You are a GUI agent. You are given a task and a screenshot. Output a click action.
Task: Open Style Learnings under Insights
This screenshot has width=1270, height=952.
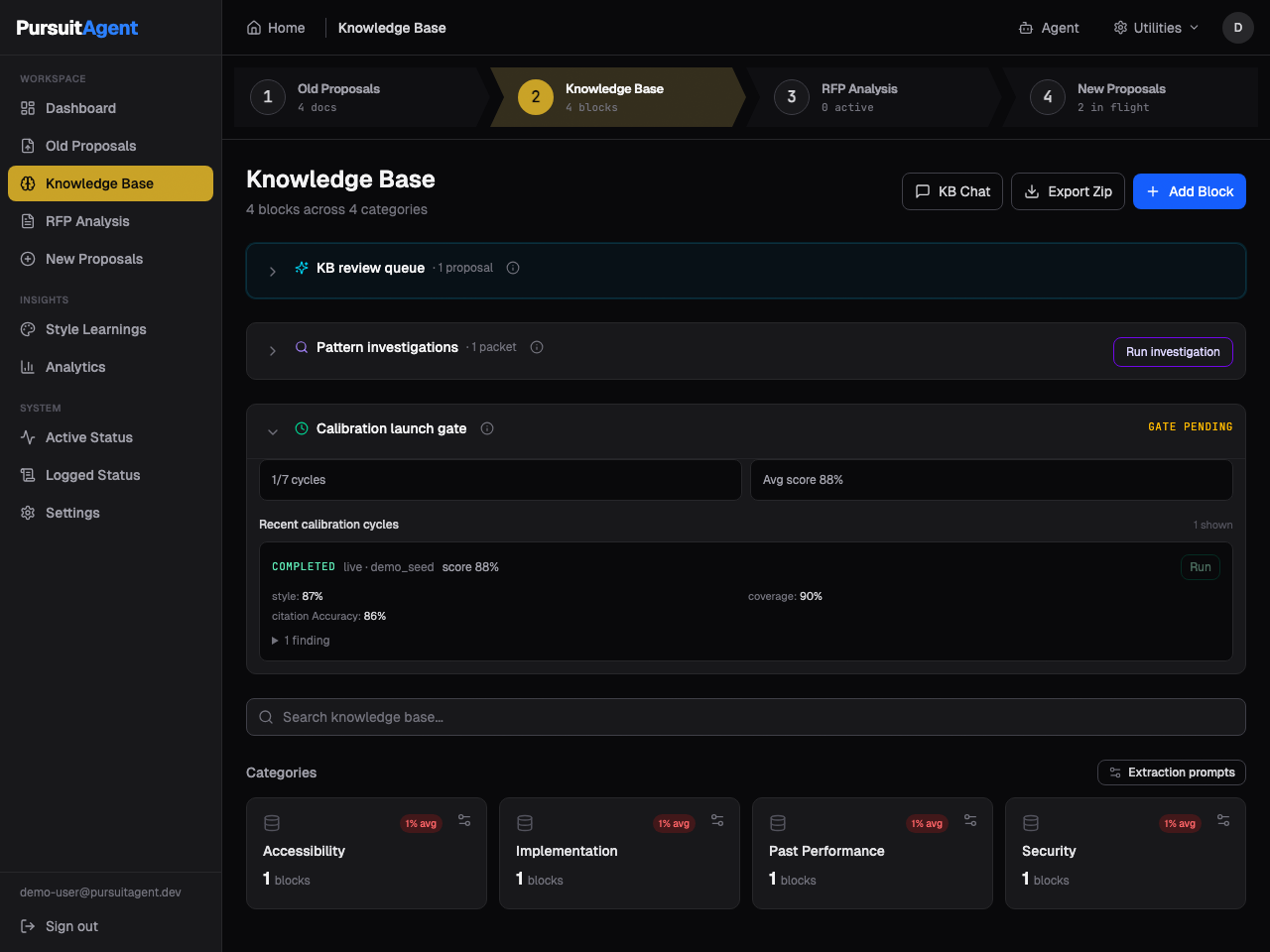[110, 329]
